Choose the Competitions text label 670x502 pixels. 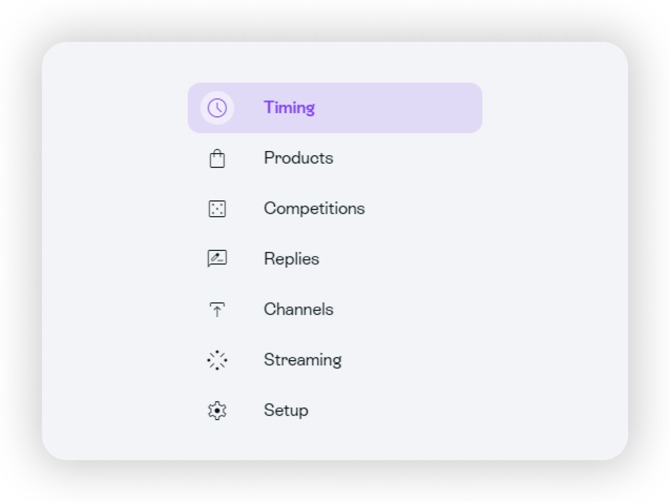[314, 209]
